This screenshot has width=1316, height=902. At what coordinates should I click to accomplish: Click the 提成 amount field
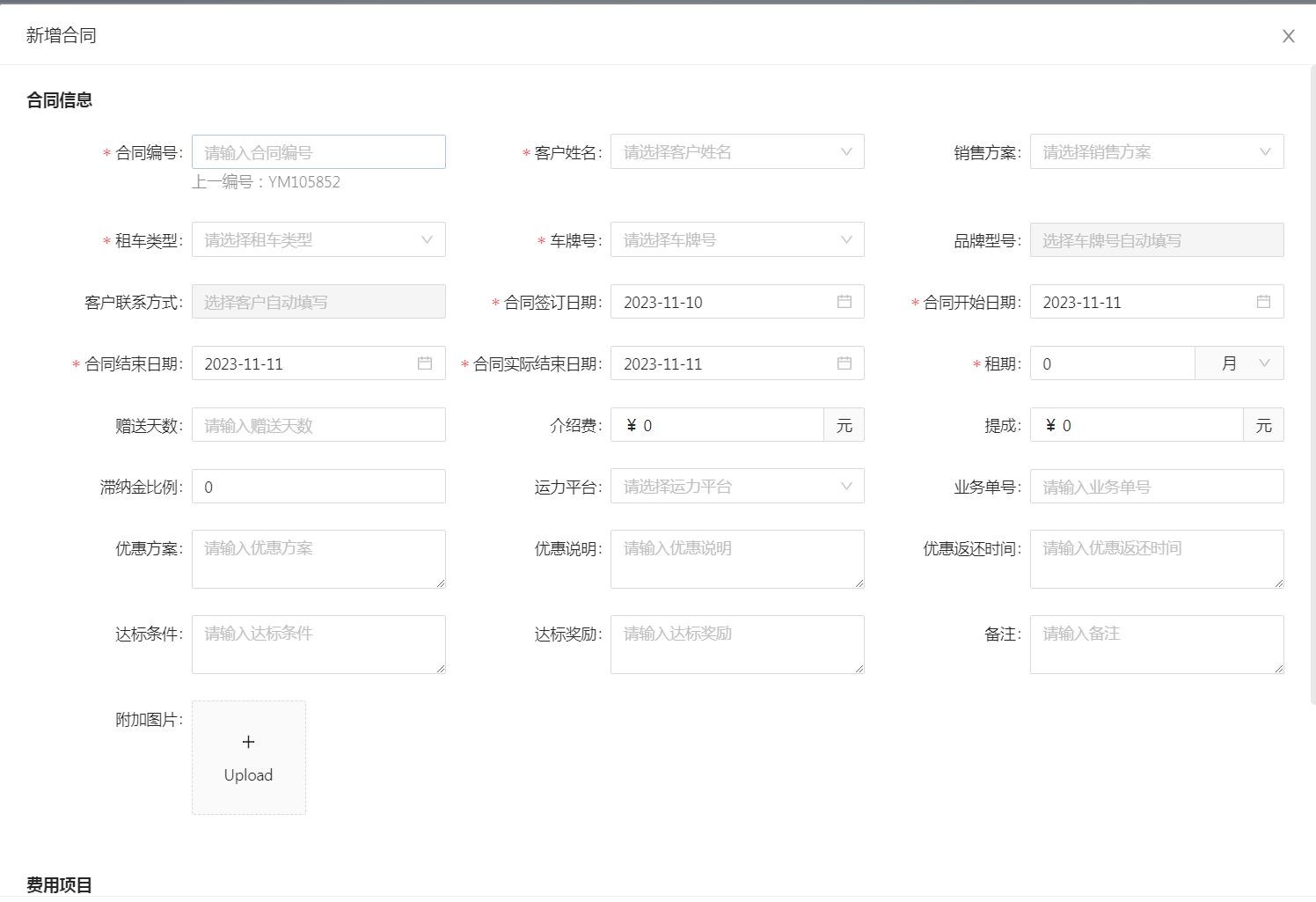coord(1144,425)
